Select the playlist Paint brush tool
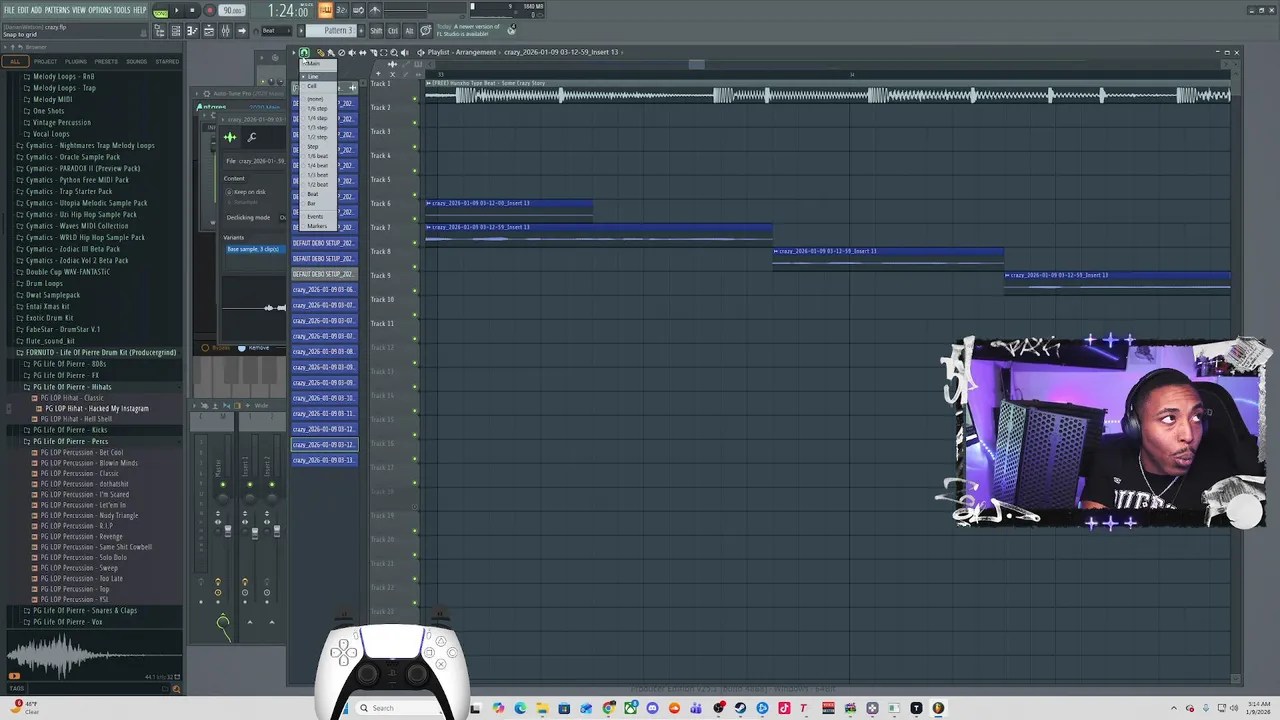Image resolution: width=1280 pixels, height=720 pixels. 331,52
